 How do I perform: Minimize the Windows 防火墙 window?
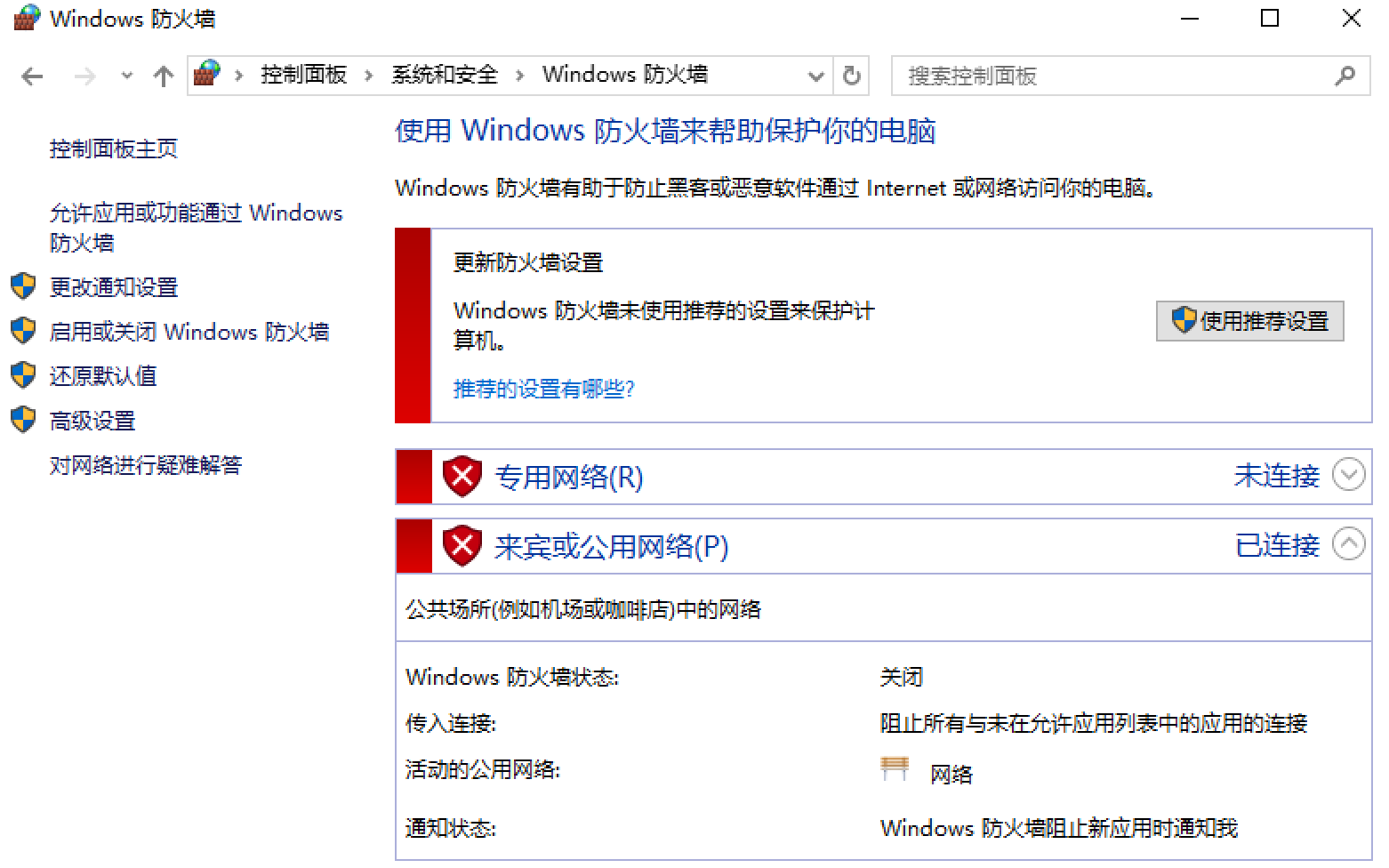[1190, 19]
